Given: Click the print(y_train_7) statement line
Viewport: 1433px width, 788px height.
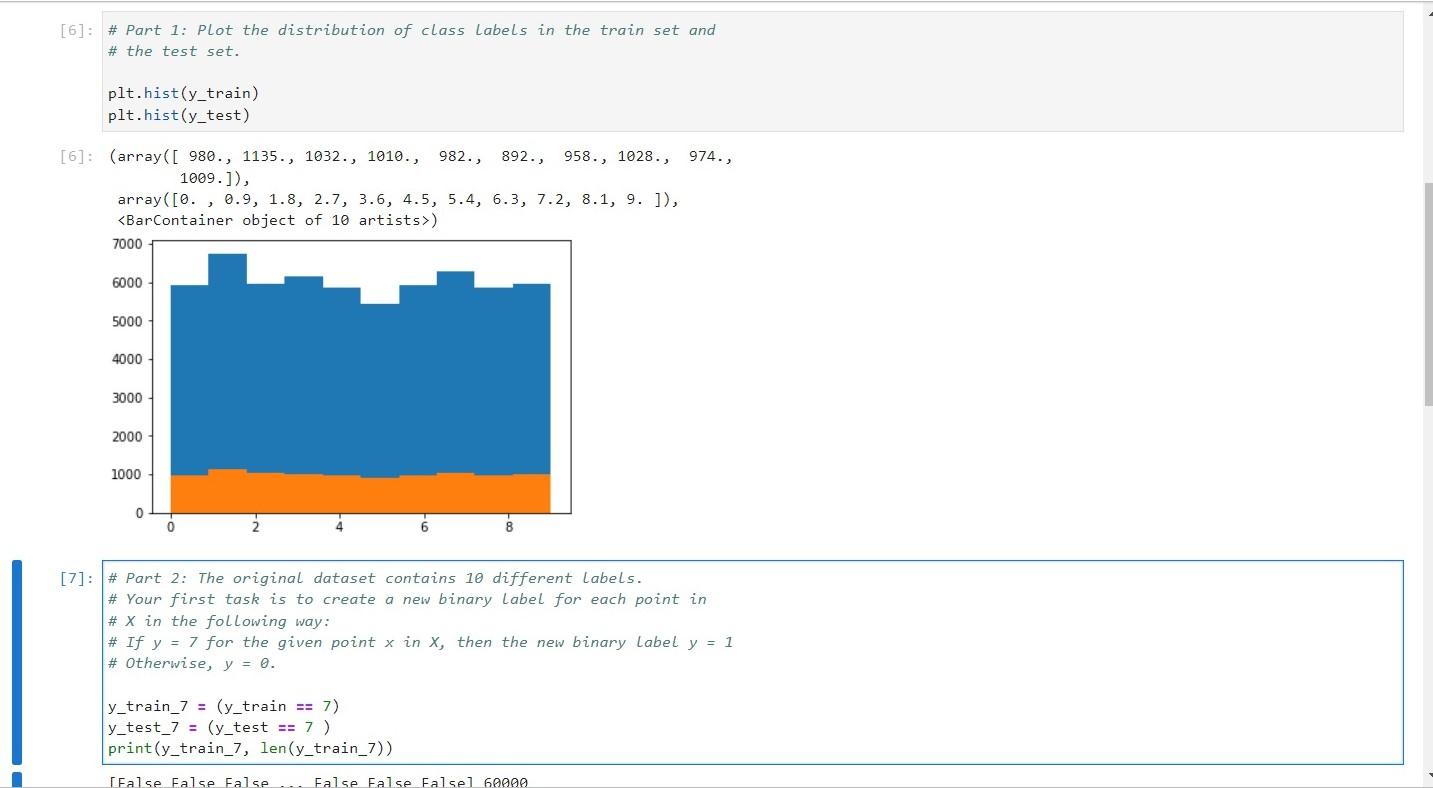Looking at the screenshot, I should (250, 748).
